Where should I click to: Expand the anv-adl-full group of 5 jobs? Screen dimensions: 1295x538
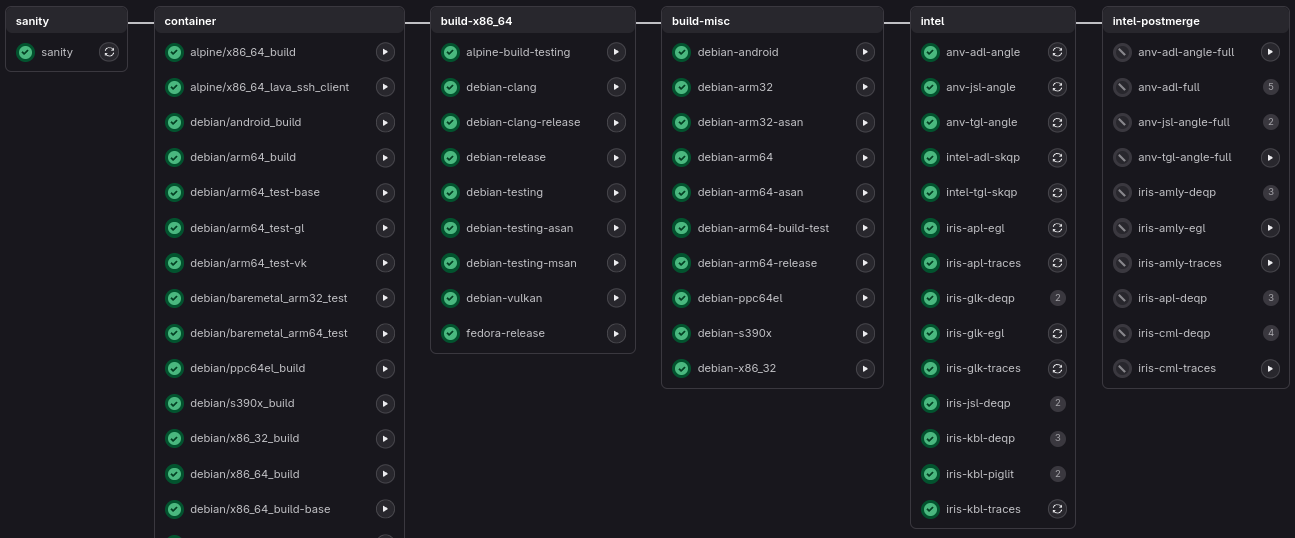pyautogui.click(x=1271, y=87)
